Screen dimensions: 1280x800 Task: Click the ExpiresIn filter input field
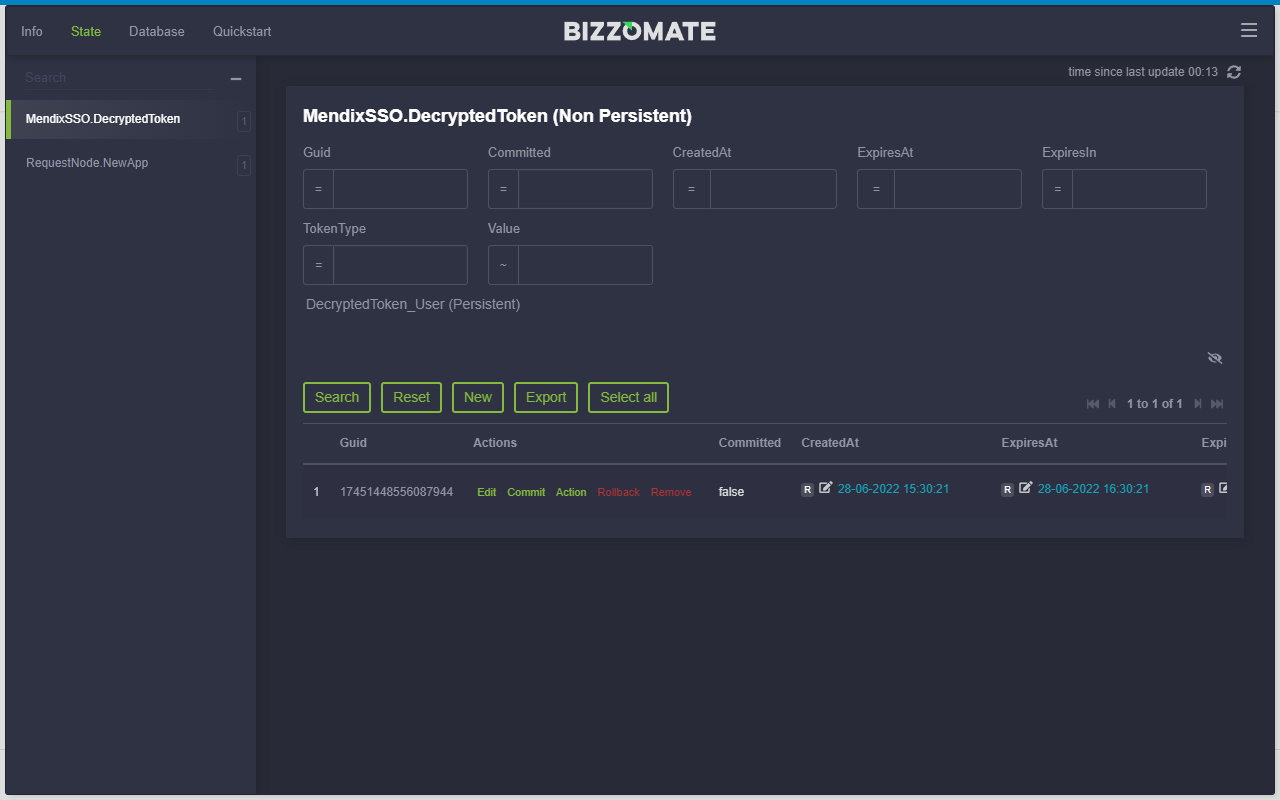tap(1139, 189)
